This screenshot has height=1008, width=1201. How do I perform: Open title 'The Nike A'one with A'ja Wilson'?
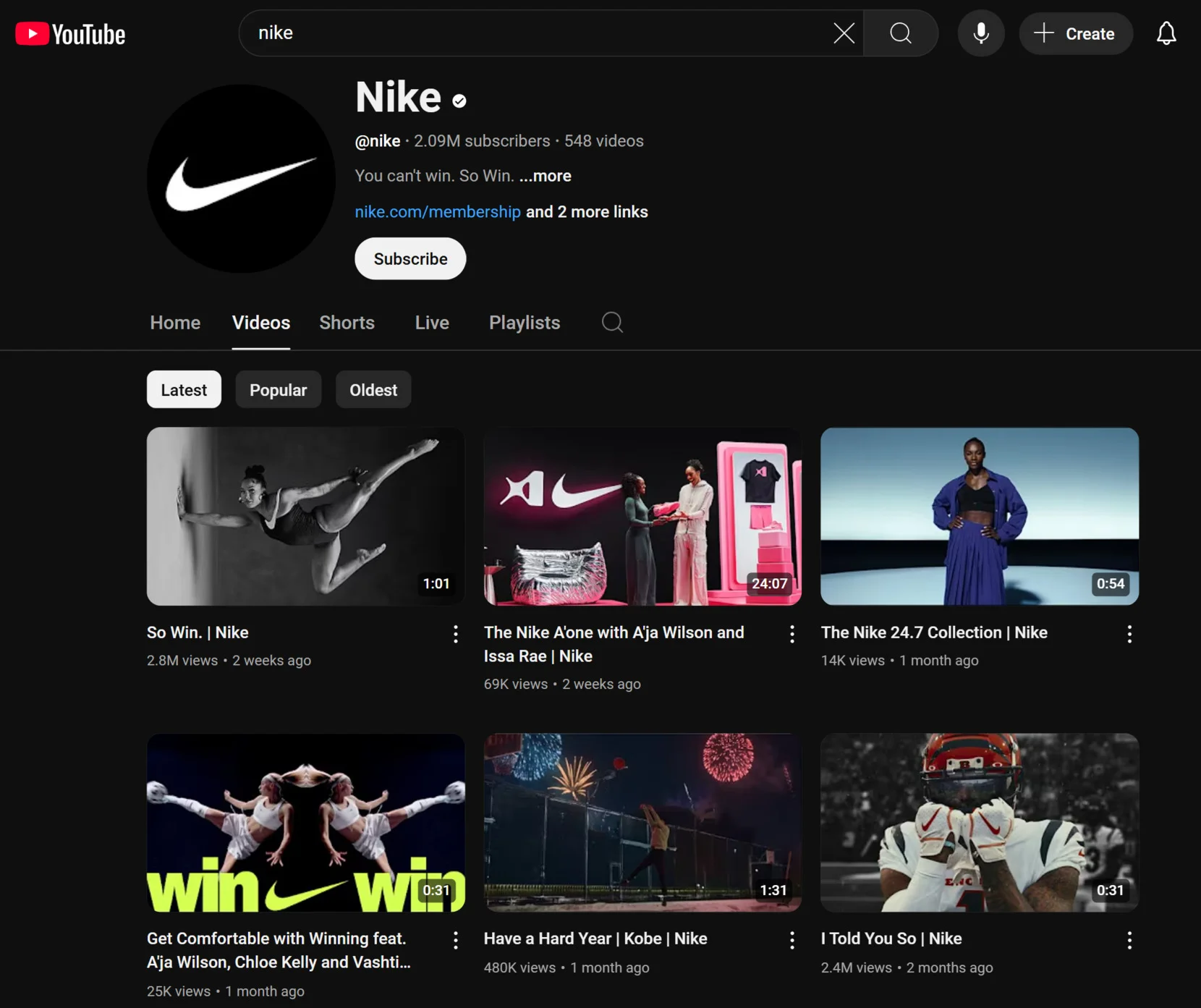point(614,644)
